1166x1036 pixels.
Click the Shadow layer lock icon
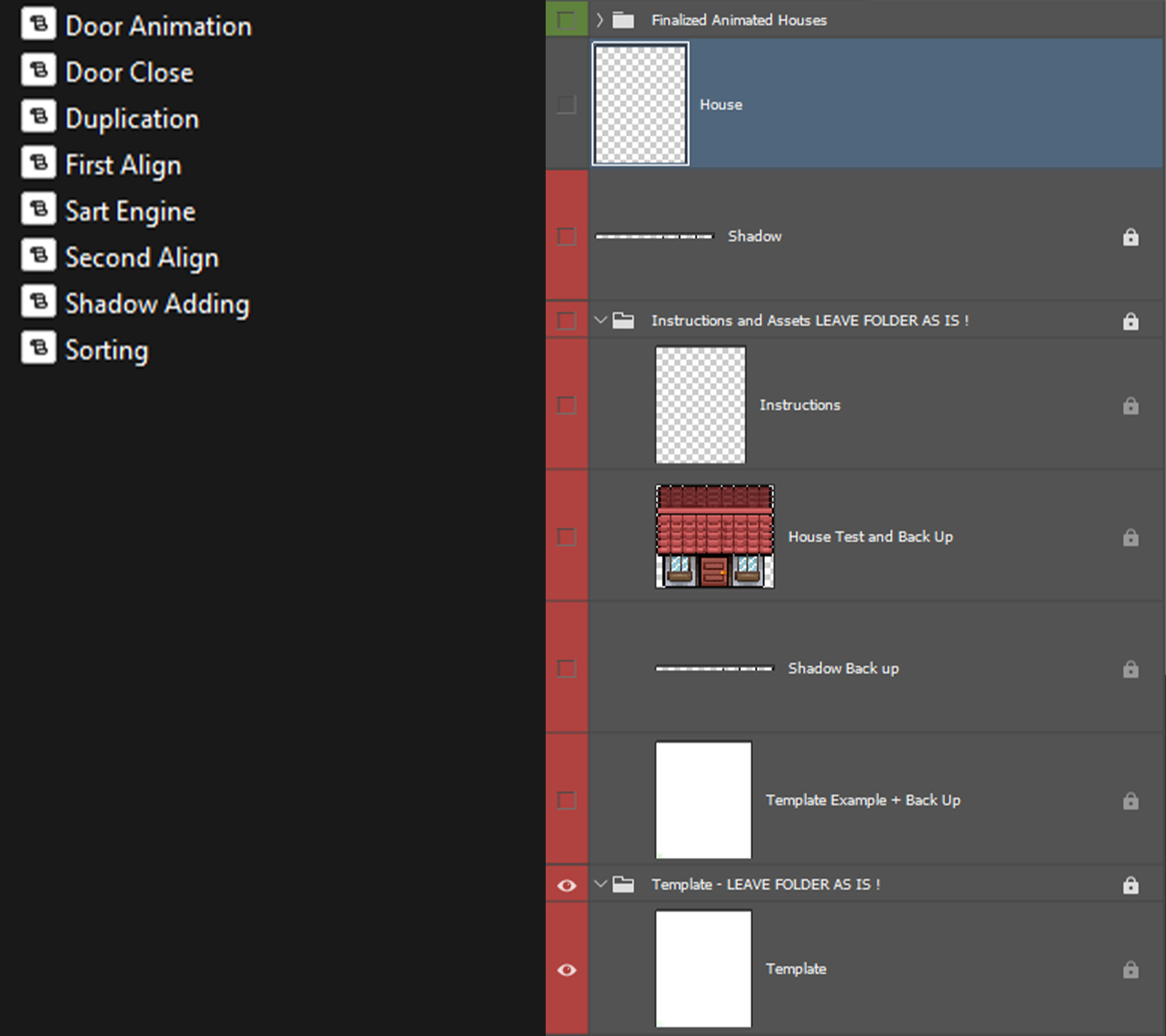click(x=1130, y=237)
